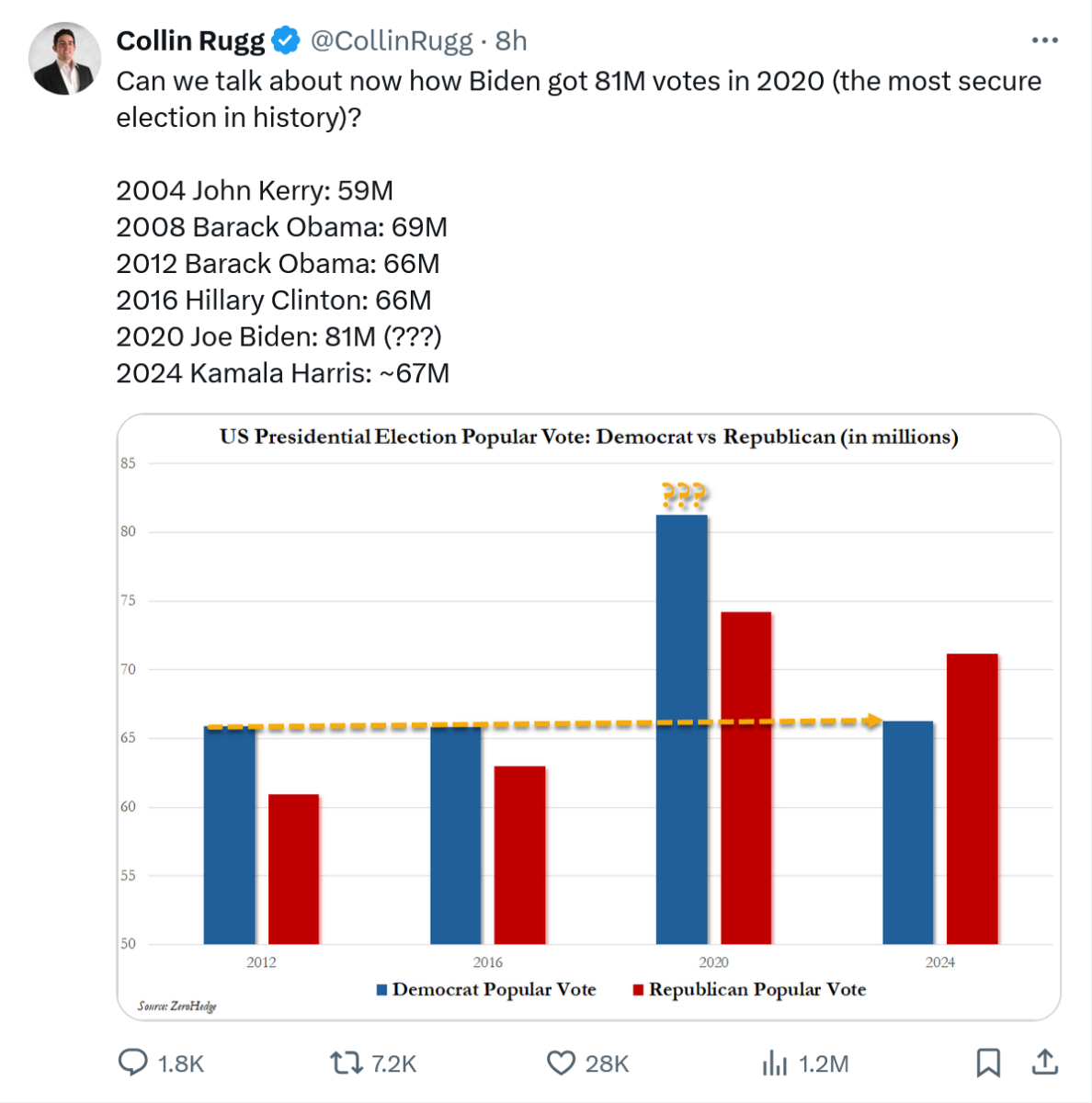Click the 28K likes count
This screenshot has width=1092, height=1103.
[x=607, y=1063]
